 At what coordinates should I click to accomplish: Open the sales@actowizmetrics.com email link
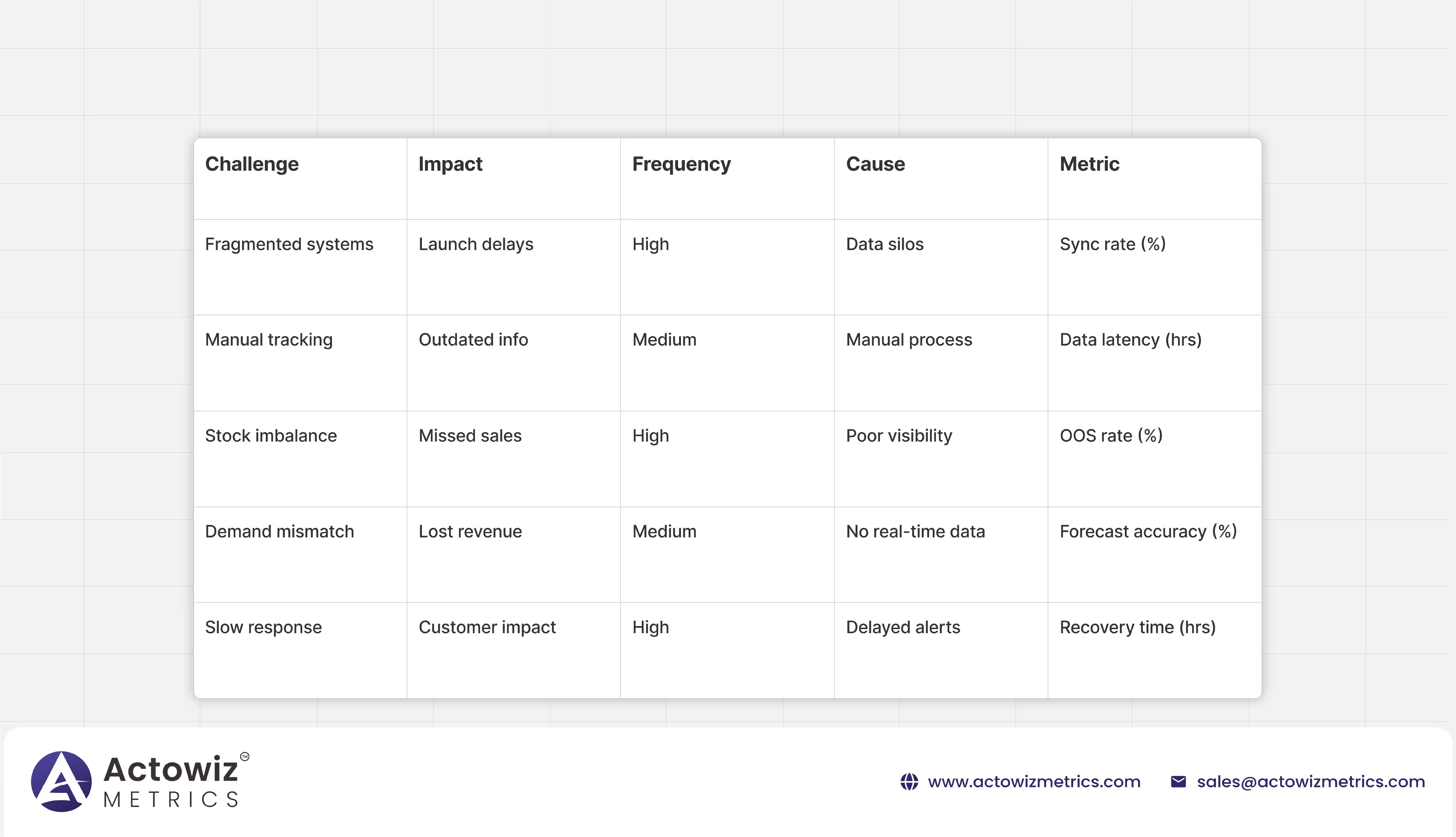coord(1311,782)
